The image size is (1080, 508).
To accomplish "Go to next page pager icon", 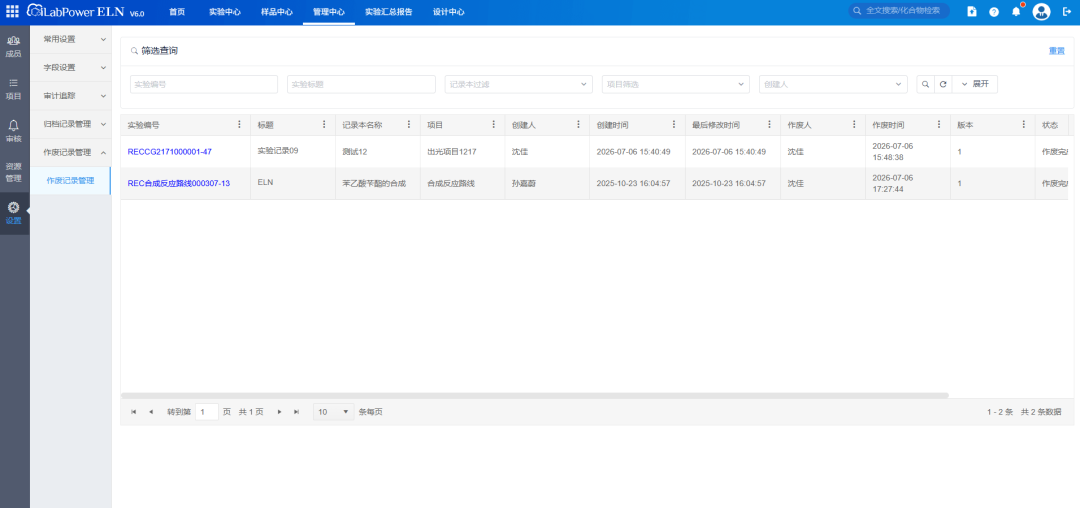I will tap(280, 412).
